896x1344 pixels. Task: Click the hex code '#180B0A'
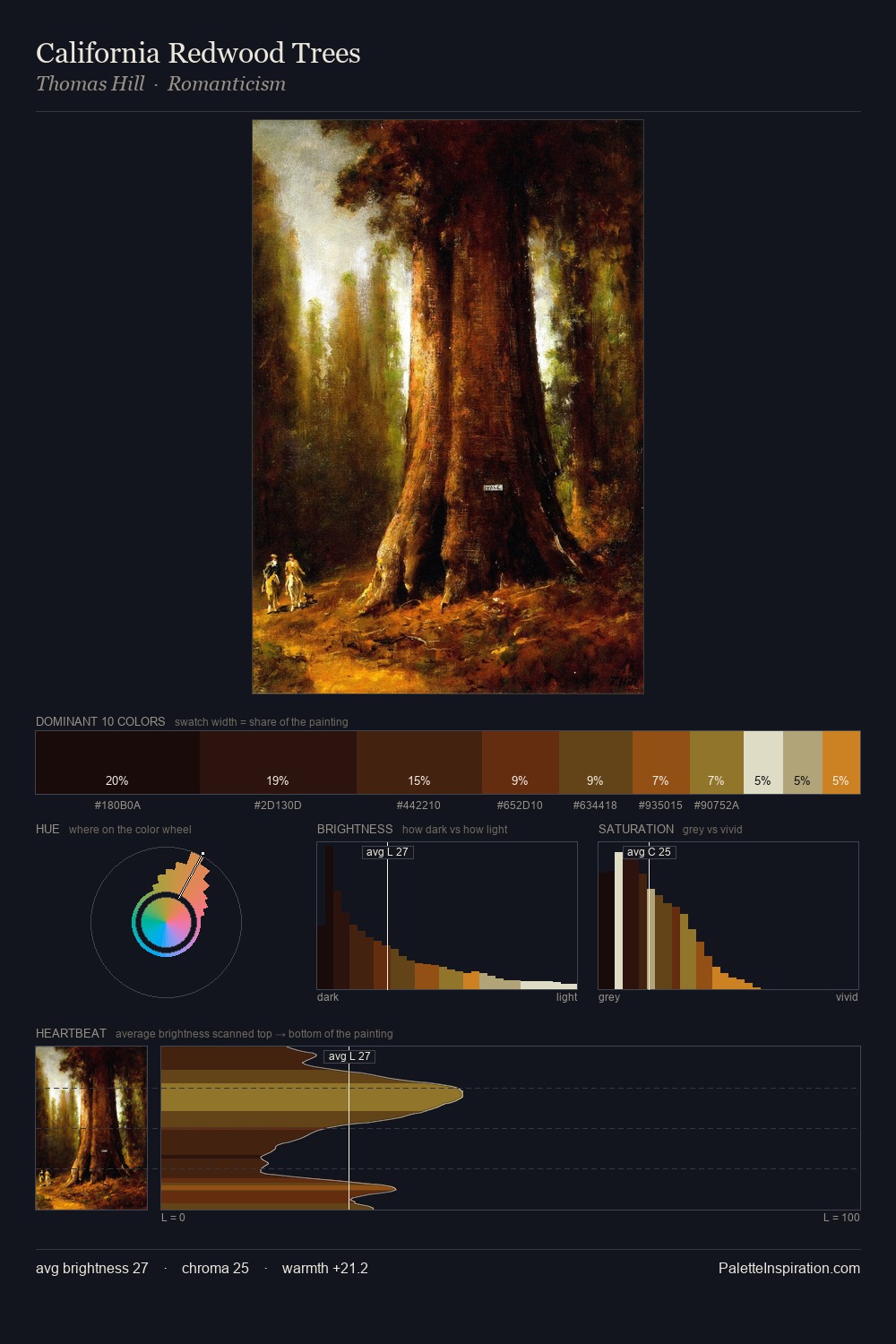117,806
